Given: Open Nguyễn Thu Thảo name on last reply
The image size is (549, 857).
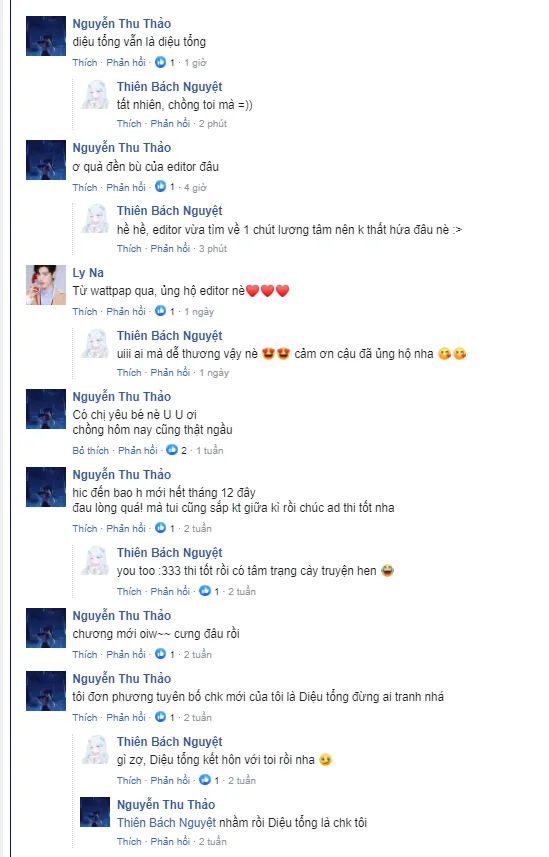Looking at the screenshot, I should point(166,804).
